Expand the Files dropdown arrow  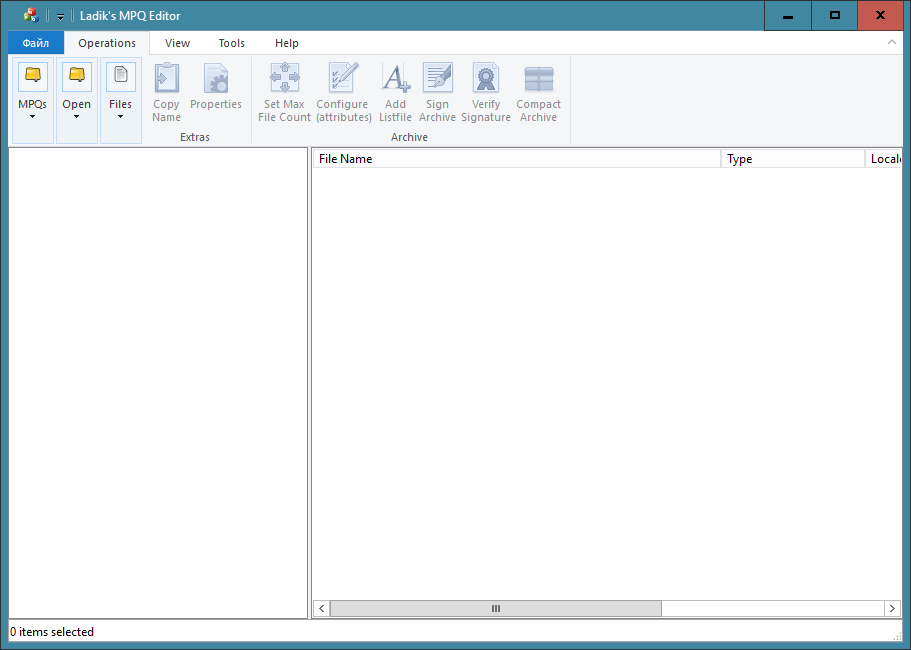pyautogui.click(x=120, y=117)
